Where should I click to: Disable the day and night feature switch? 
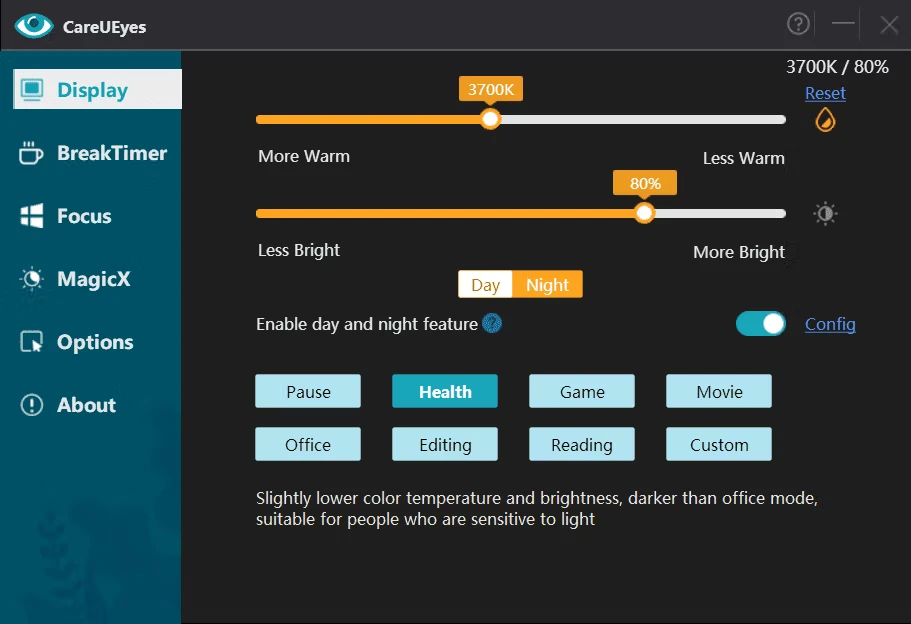(x=761, y=324)
